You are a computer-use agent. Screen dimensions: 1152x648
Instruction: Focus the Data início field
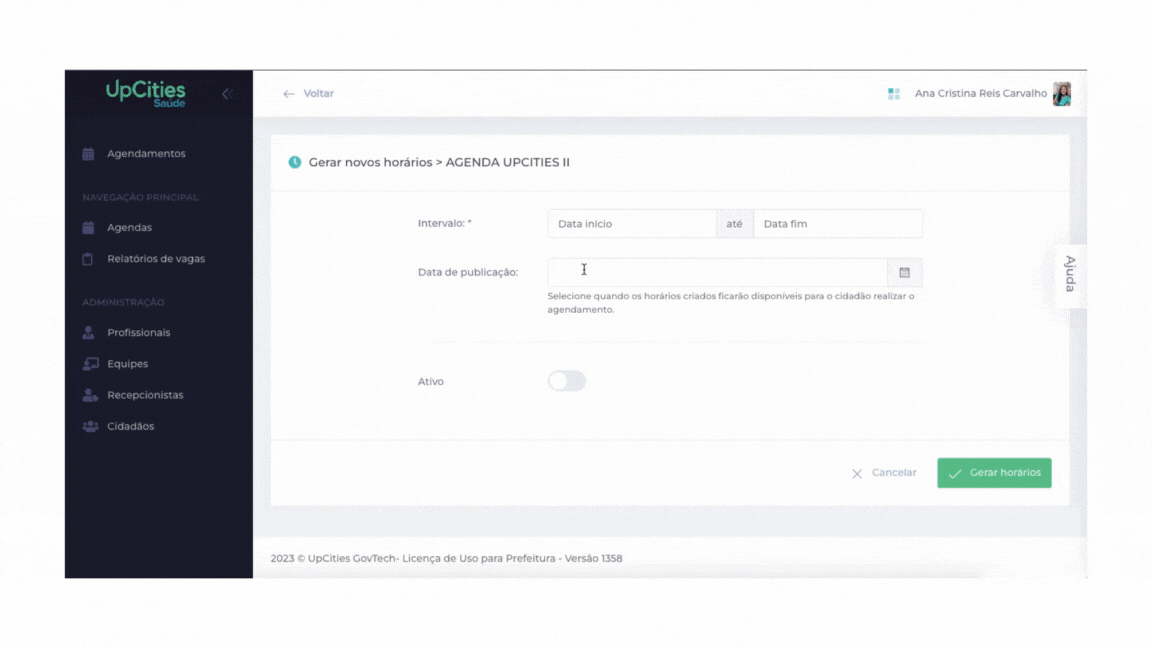click(632, 223)
